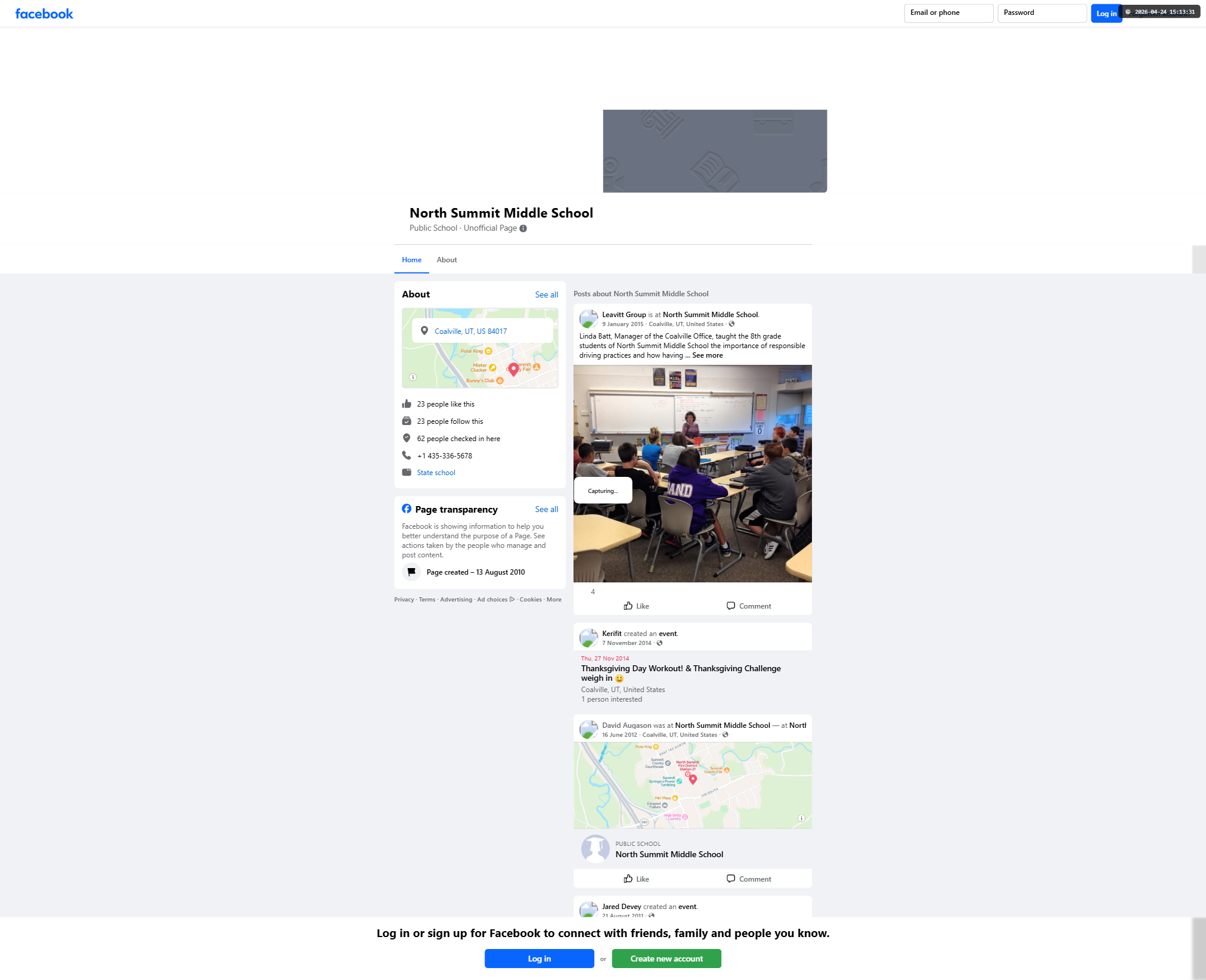Image resolution: width=1206 pixels, height=980 pixels.
Task: Open the Cookies footer link
Action: [x=531, y=600]
